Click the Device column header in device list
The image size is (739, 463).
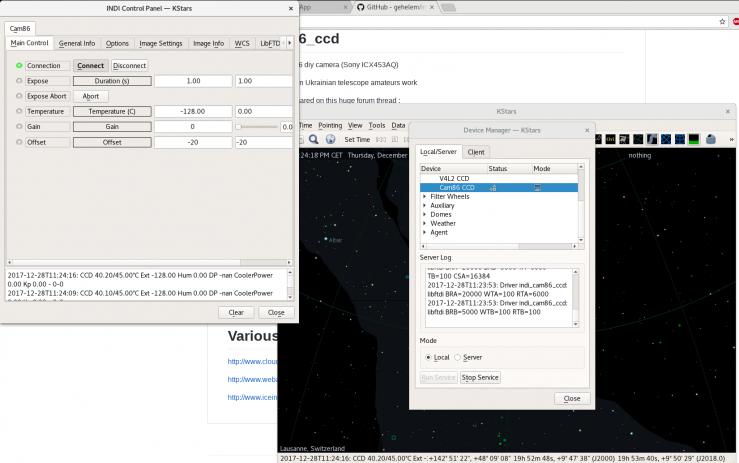[x=453, y=168]
